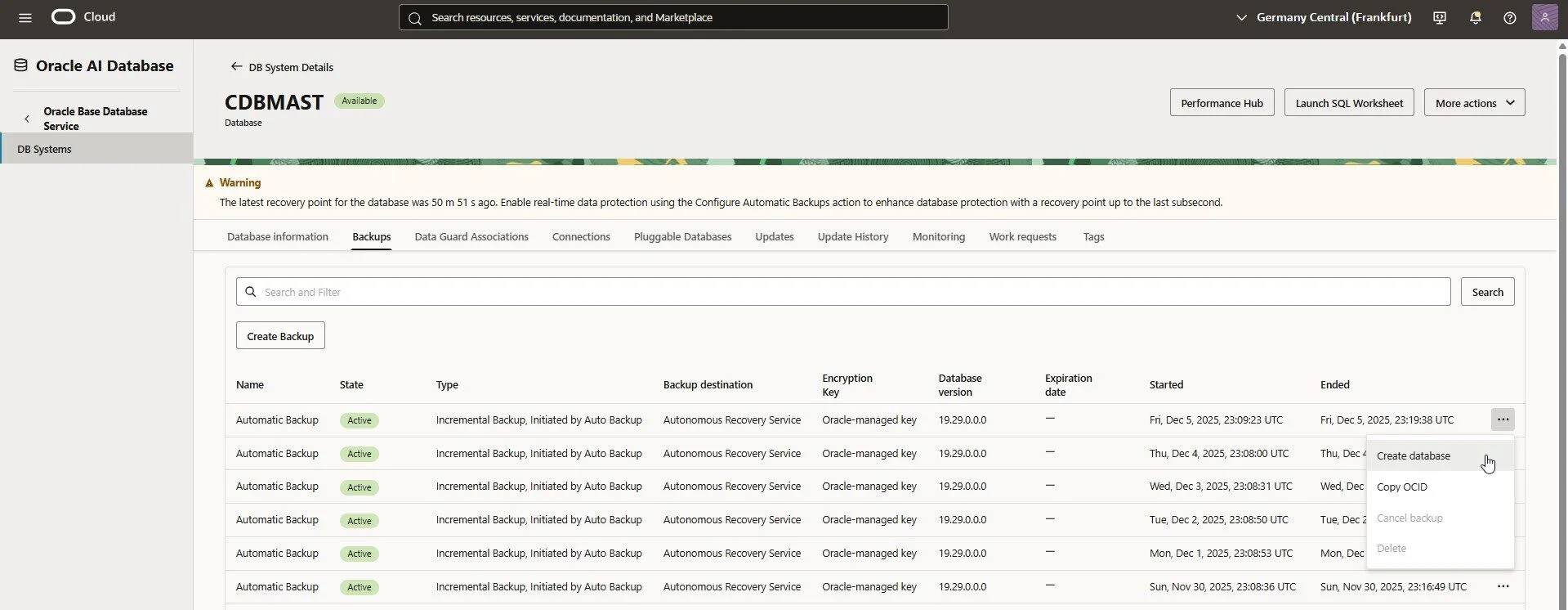Screen dimensions: 1568x610
Task: Click the Expiration date column header
Action: pos(1068,385)
